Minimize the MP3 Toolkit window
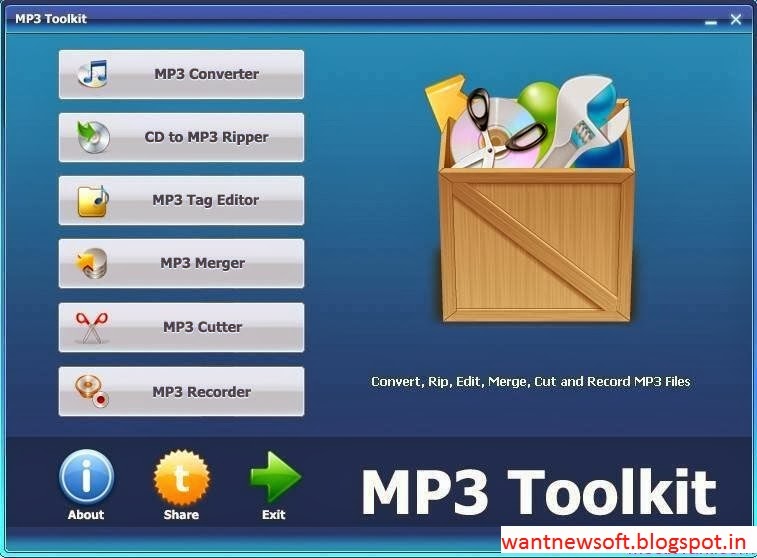This screenshot has height=558, width=757. [x=711, y=22]
